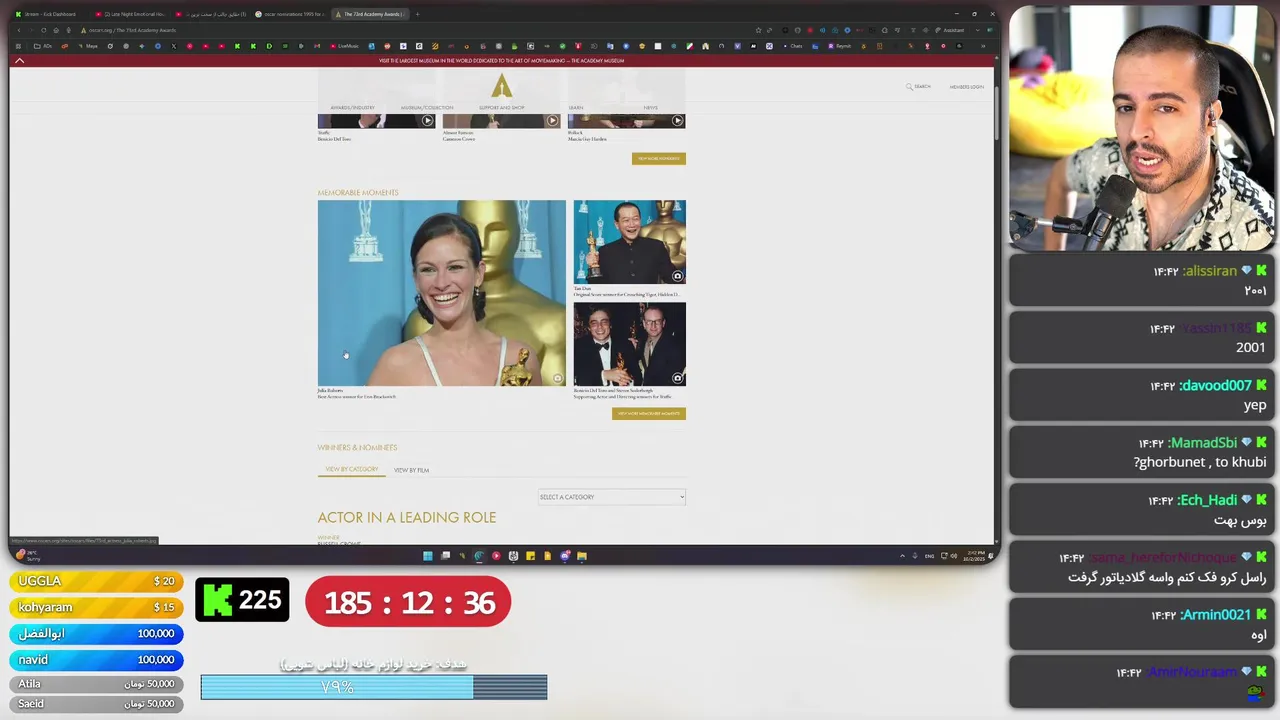Open taskbar clock and date
The height and width of the screenshot is (720, 1280).
[974, 556]
